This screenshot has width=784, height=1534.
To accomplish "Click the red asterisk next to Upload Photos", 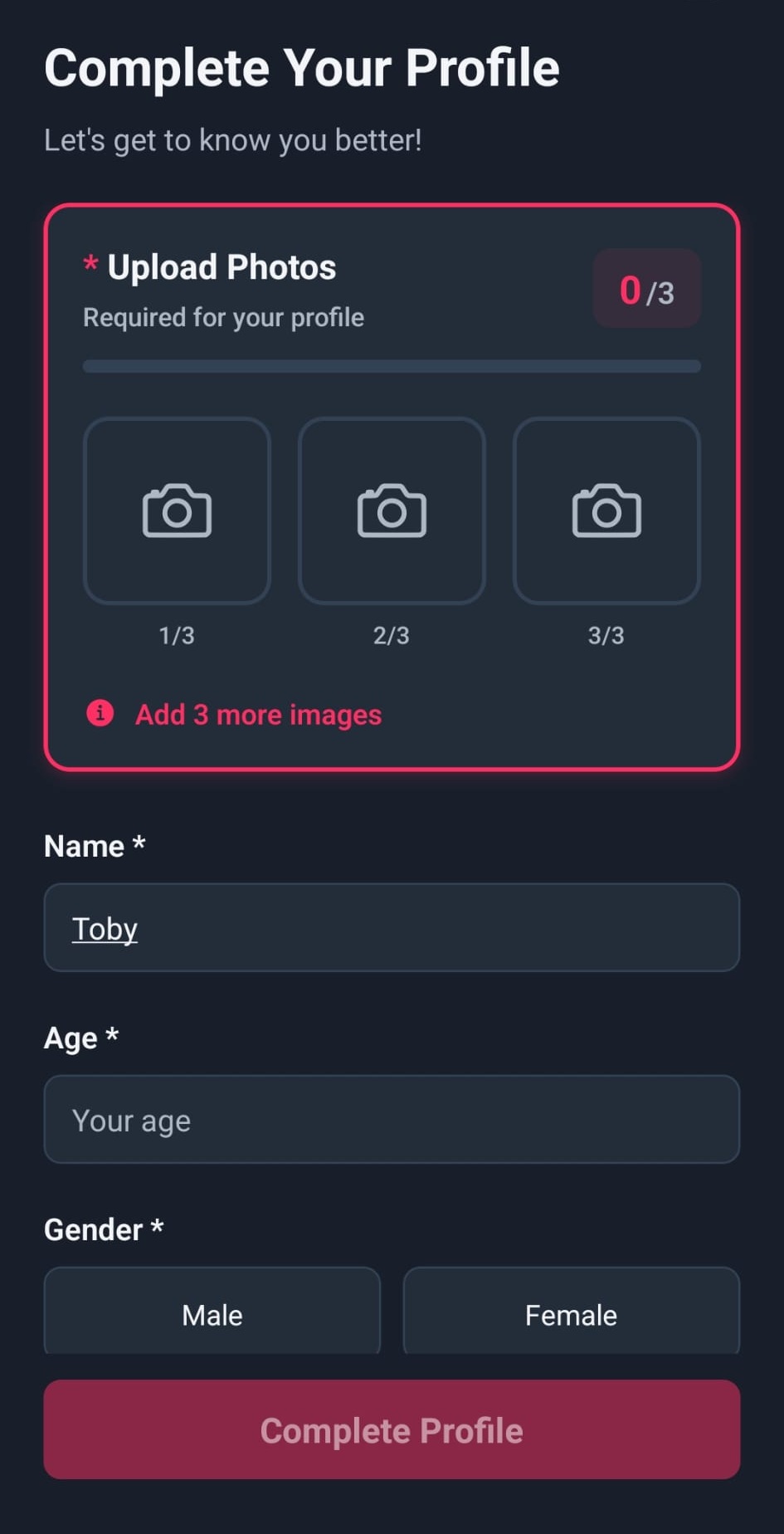I will (x=90, y=265).
